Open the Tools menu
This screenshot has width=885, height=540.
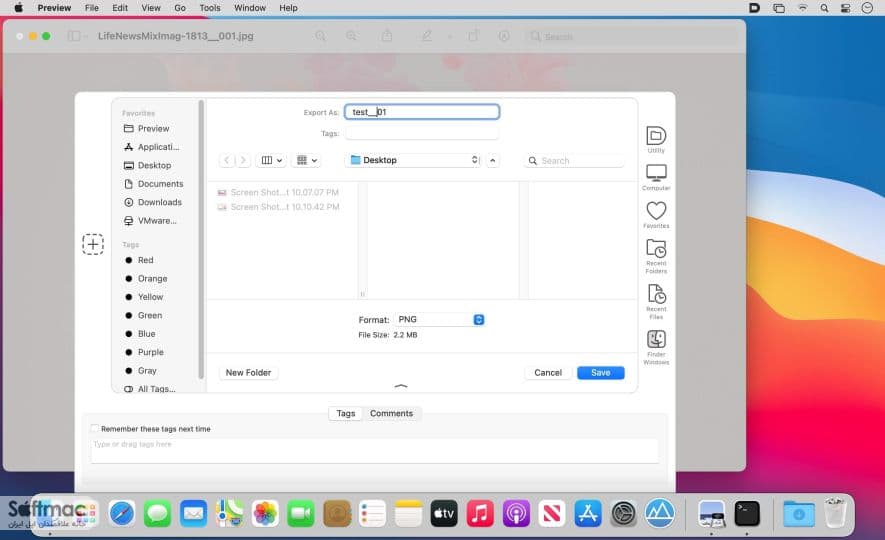pyautogui.click(x=209, y=8)
